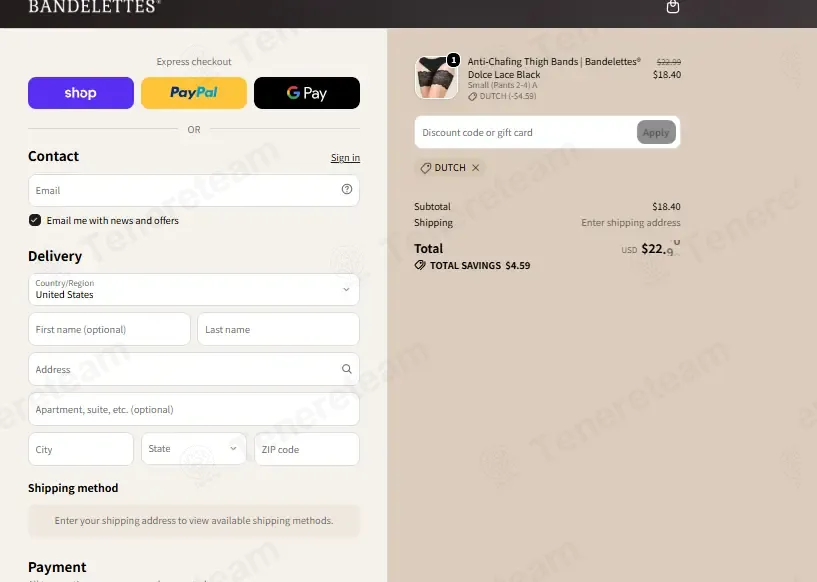The image size is (817, 582).
Task: Click into the Address field
Action: point(194,369)
